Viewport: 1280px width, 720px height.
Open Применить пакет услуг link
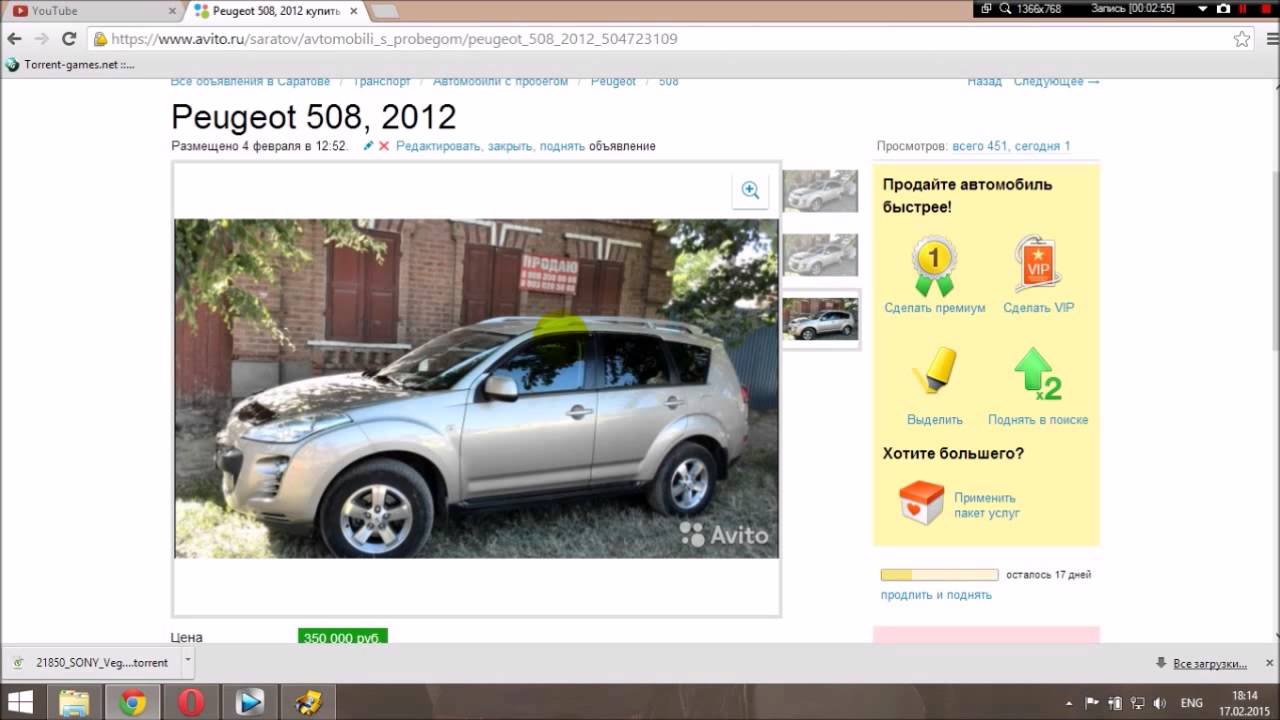[x=986, y=505]
